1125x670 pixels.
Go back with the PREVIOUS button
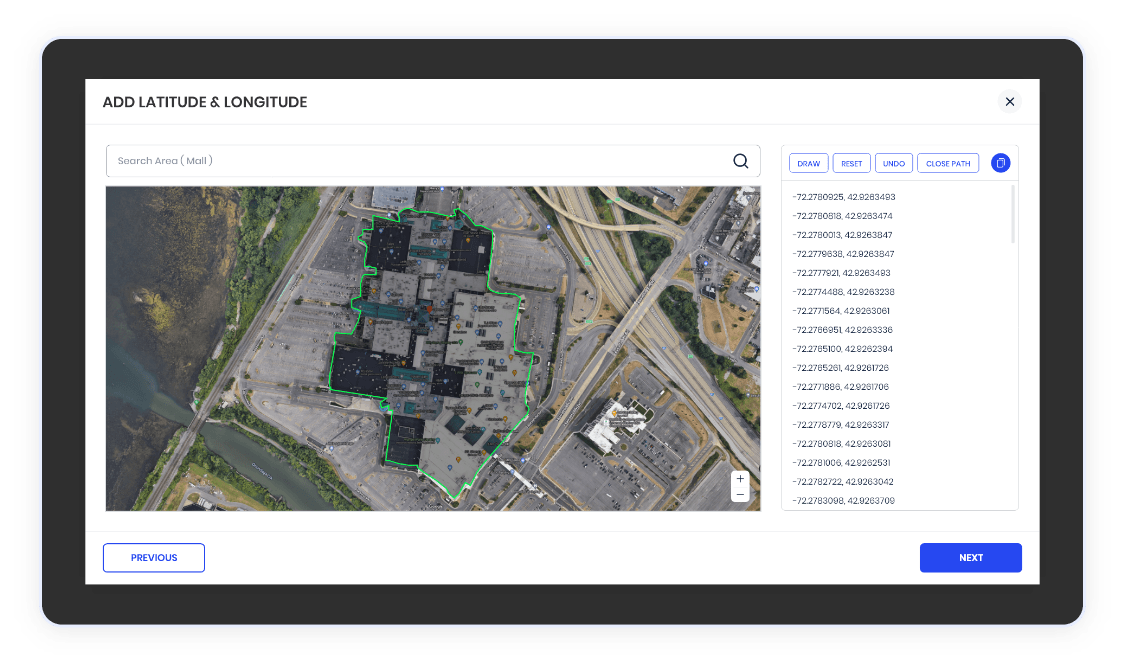(154, 558)
